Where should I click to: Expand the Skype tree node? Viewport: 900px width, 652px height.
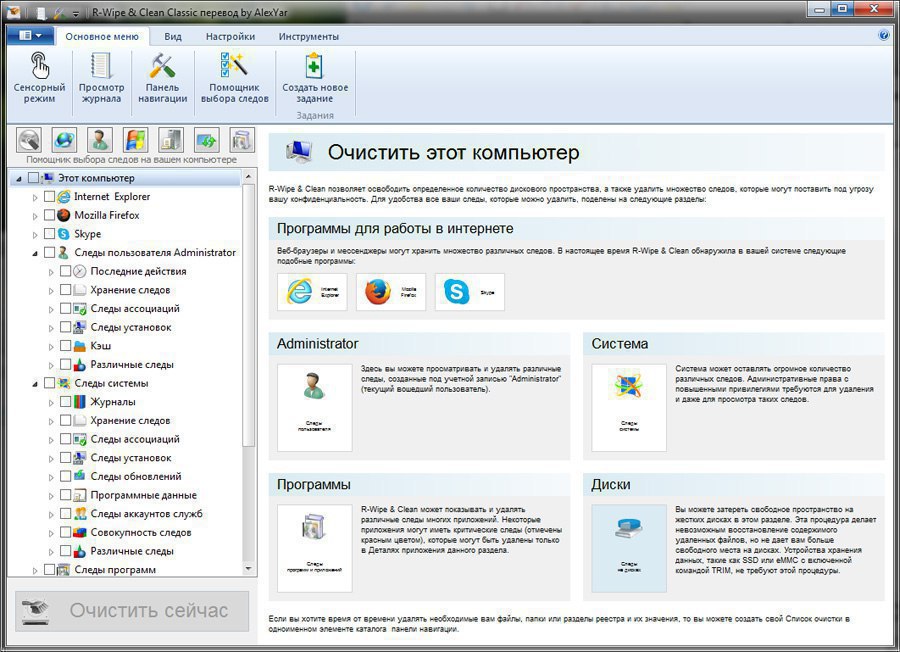[x=35, y=235]
